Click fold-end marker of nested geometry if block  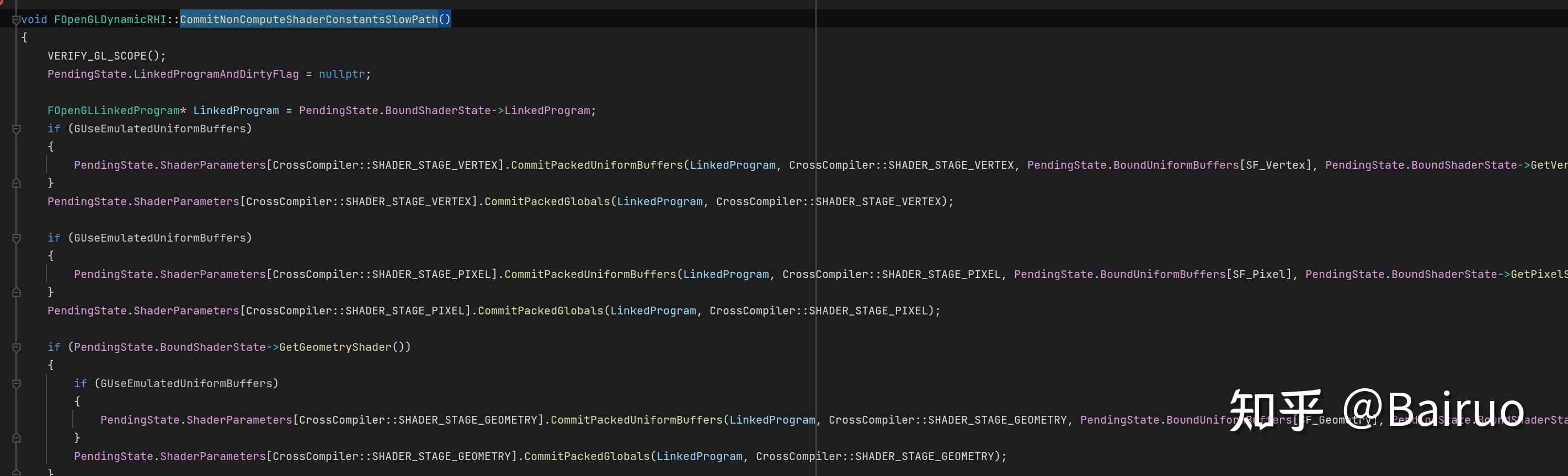click(17, 438)
